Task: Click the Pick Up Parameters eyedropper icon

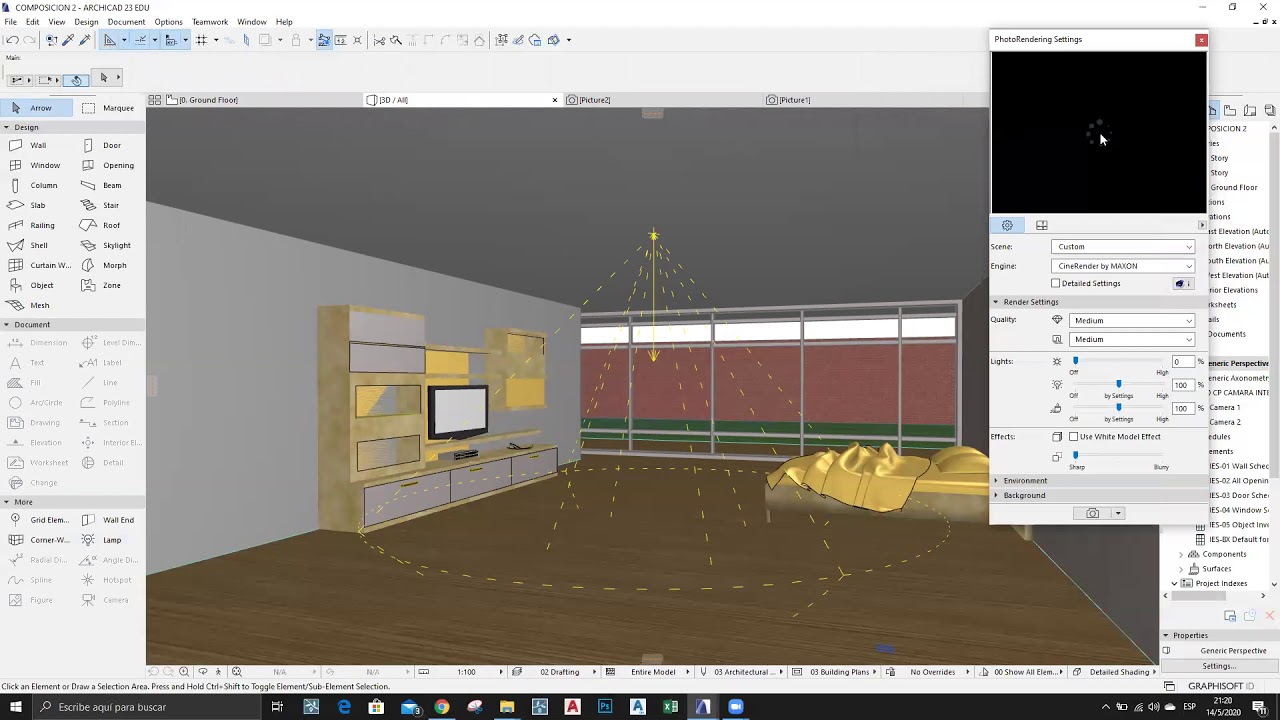Action: pyautogui.click(x=68, y=40)
